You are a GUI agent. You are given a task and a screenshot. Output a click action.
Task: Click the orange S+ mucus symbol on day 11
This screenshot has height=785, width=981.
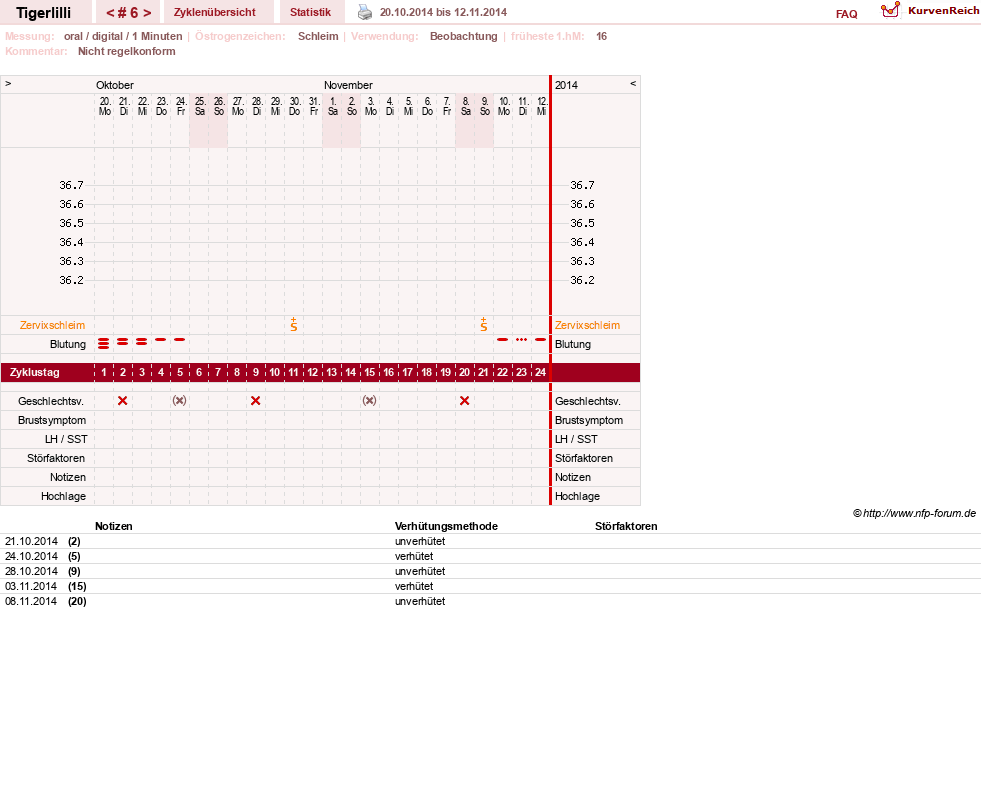(293, 324)
